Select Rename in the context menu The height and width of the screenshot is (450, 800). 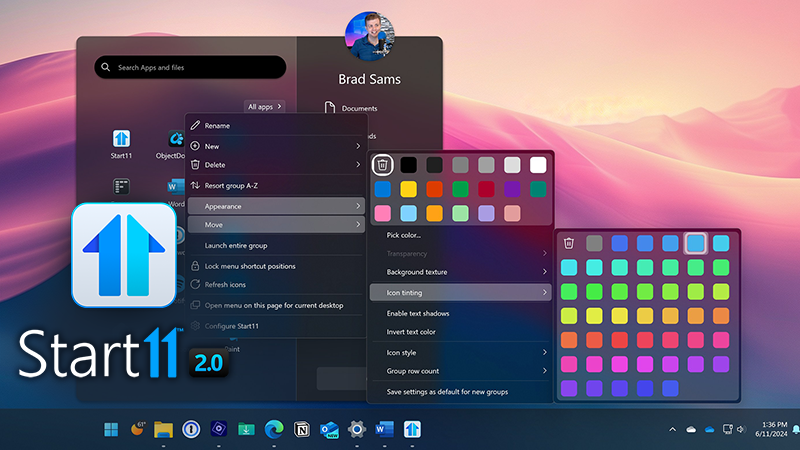(217, 126)
